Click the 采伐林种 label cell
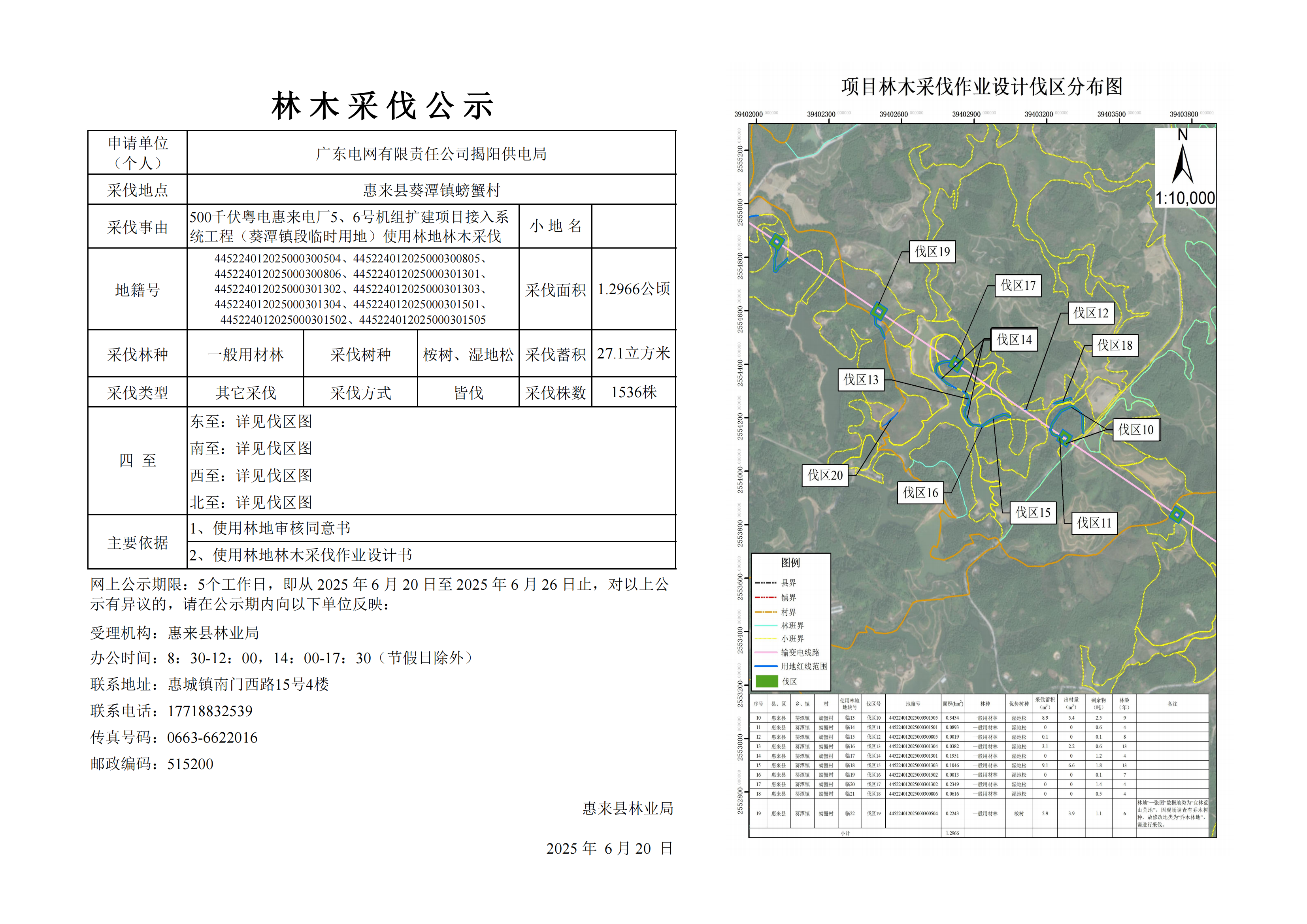 pos(138,354)
